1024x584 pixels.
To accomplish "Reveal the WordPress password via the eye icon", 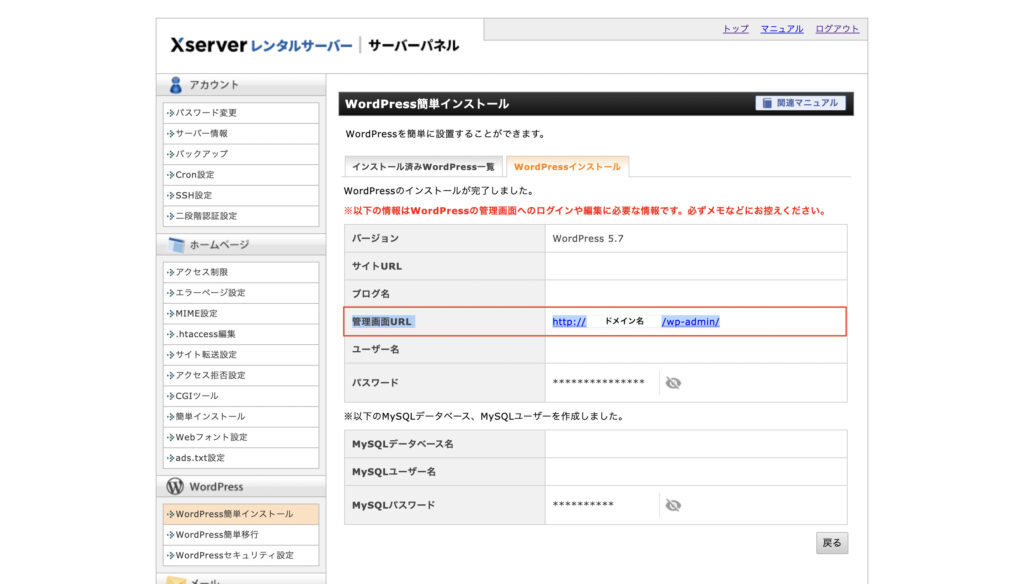I will 673,383.
